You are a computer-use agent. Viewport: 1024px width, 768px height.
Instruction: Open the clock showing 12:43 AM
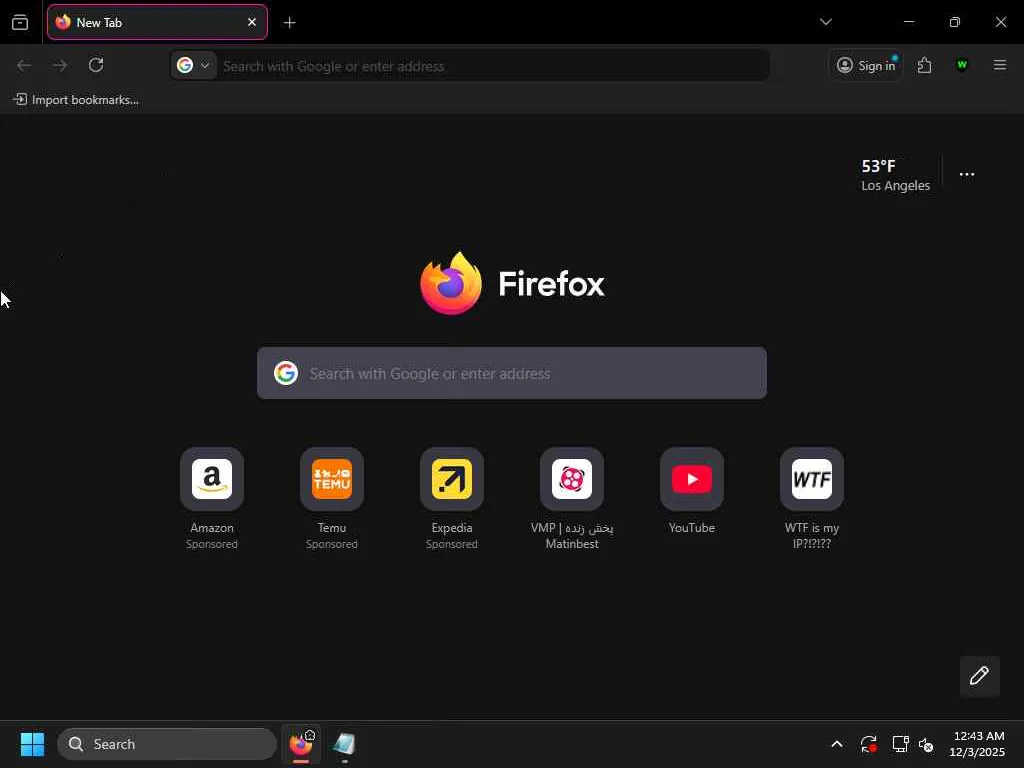tap(977, 744)
